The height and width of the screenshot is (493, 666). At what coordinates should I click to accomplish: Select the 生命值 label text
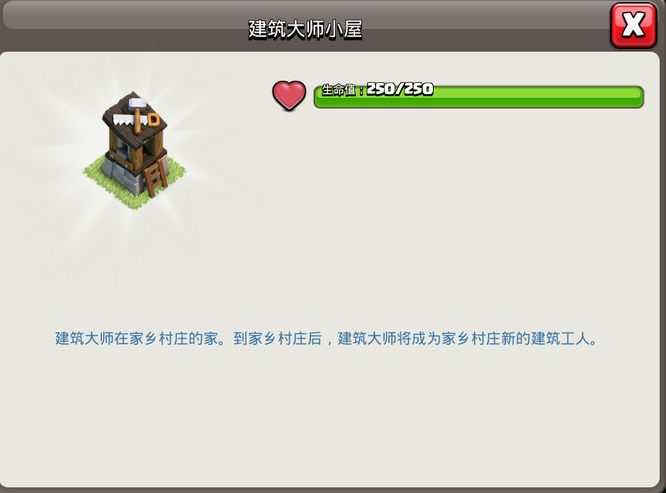pyautogui.click(x=339, y=90)
